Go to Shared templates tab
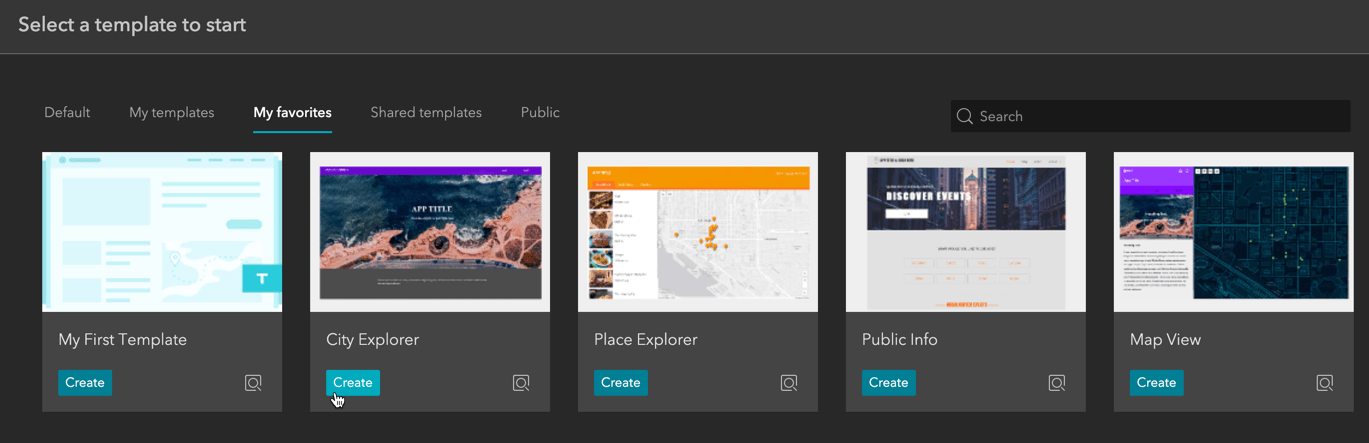The height and width of the screenshot is (443, 1369). (426, 113)
